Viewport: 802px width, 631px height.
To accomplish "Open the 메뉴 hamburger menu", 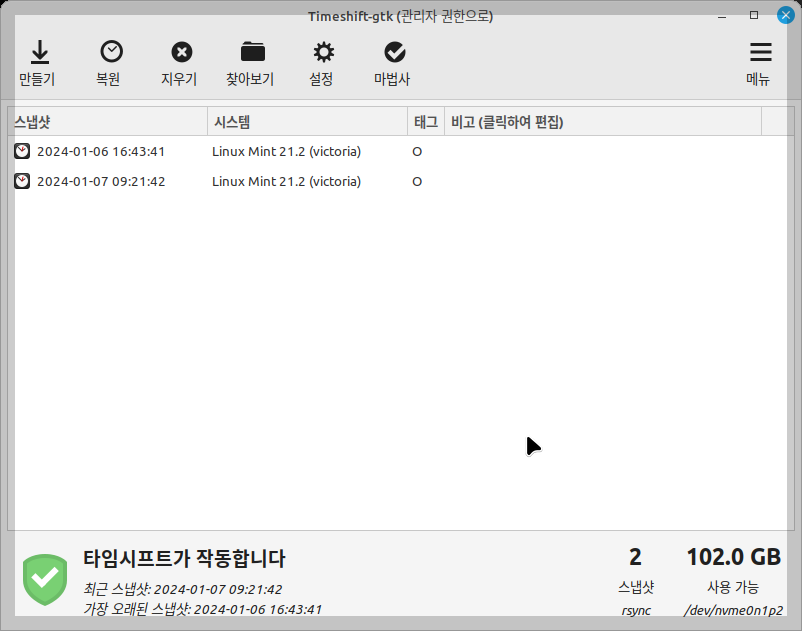I will point(761,52).
